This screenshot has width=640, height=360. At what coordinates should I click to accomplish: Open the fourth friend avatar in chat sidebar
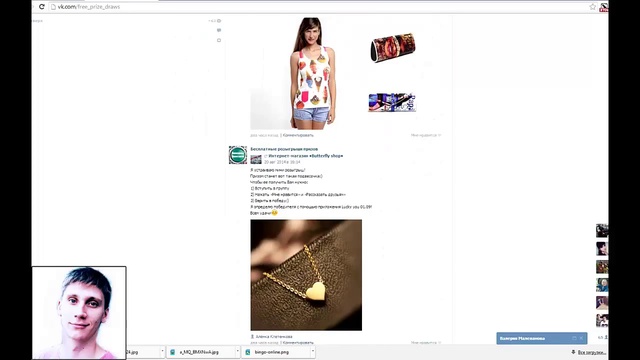[602, 285]
